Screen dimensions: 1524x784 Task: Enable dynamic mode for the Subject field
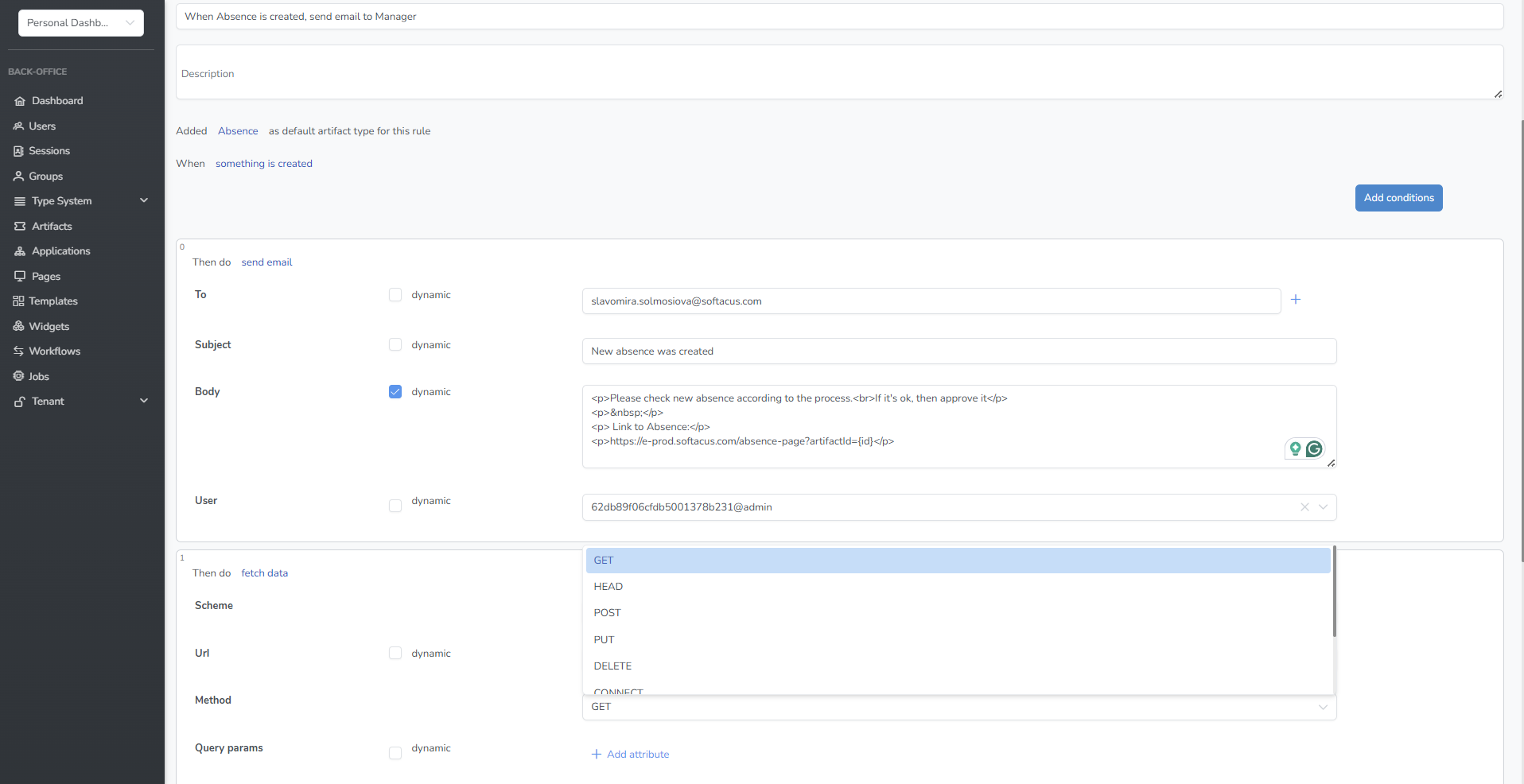click(395, 344)
